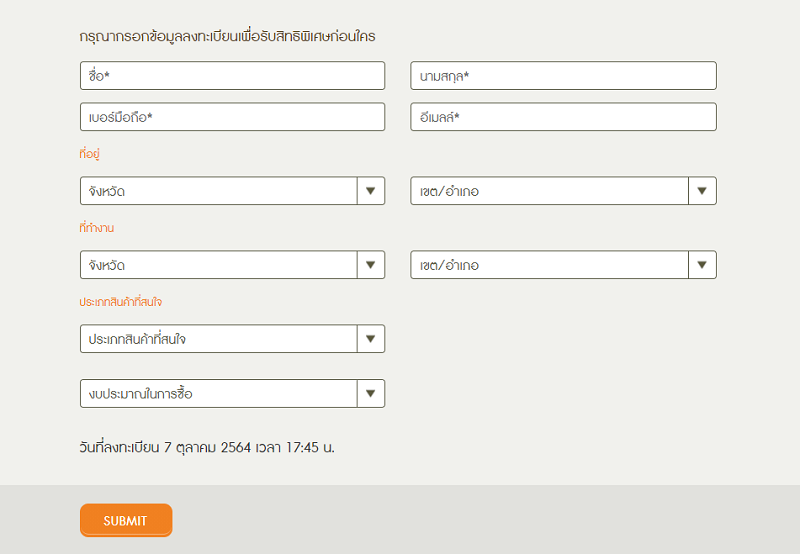The image size is (800, 554).
Task: Click the orange ที่อยู่ section label
Action: click(x=89, y=154)
